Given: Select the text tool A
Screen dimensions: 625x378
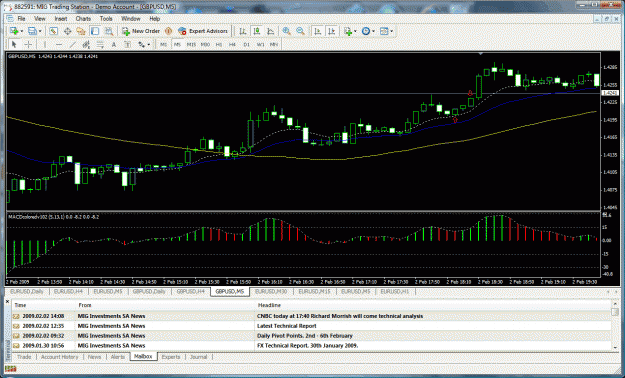Looking at the screenshot, I should [114, 44].
